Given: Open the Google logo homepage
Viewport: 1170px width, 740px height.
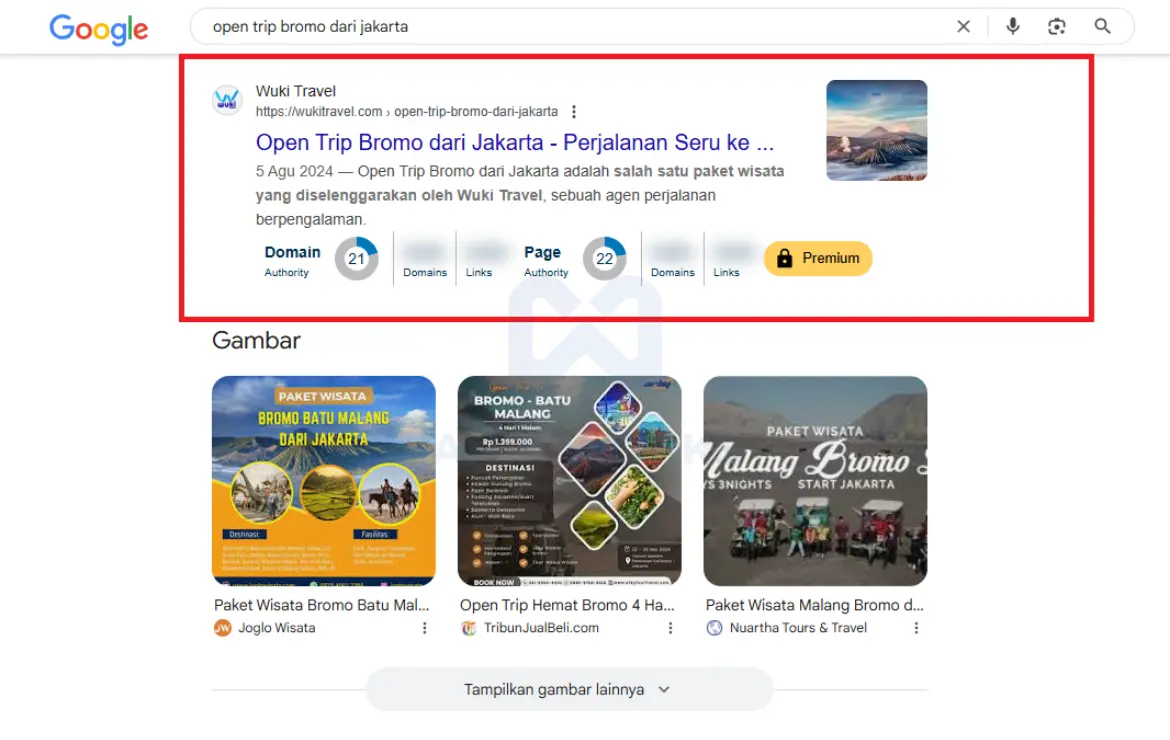Looking at the screenshot, I should pyautogui.click(x=98, y=29).
